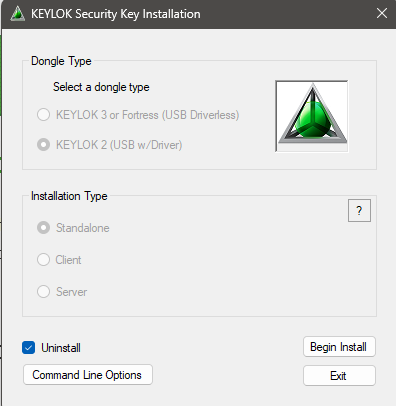396x406 pixels.
Task: Click the Begin Install button
Action: 339,347
